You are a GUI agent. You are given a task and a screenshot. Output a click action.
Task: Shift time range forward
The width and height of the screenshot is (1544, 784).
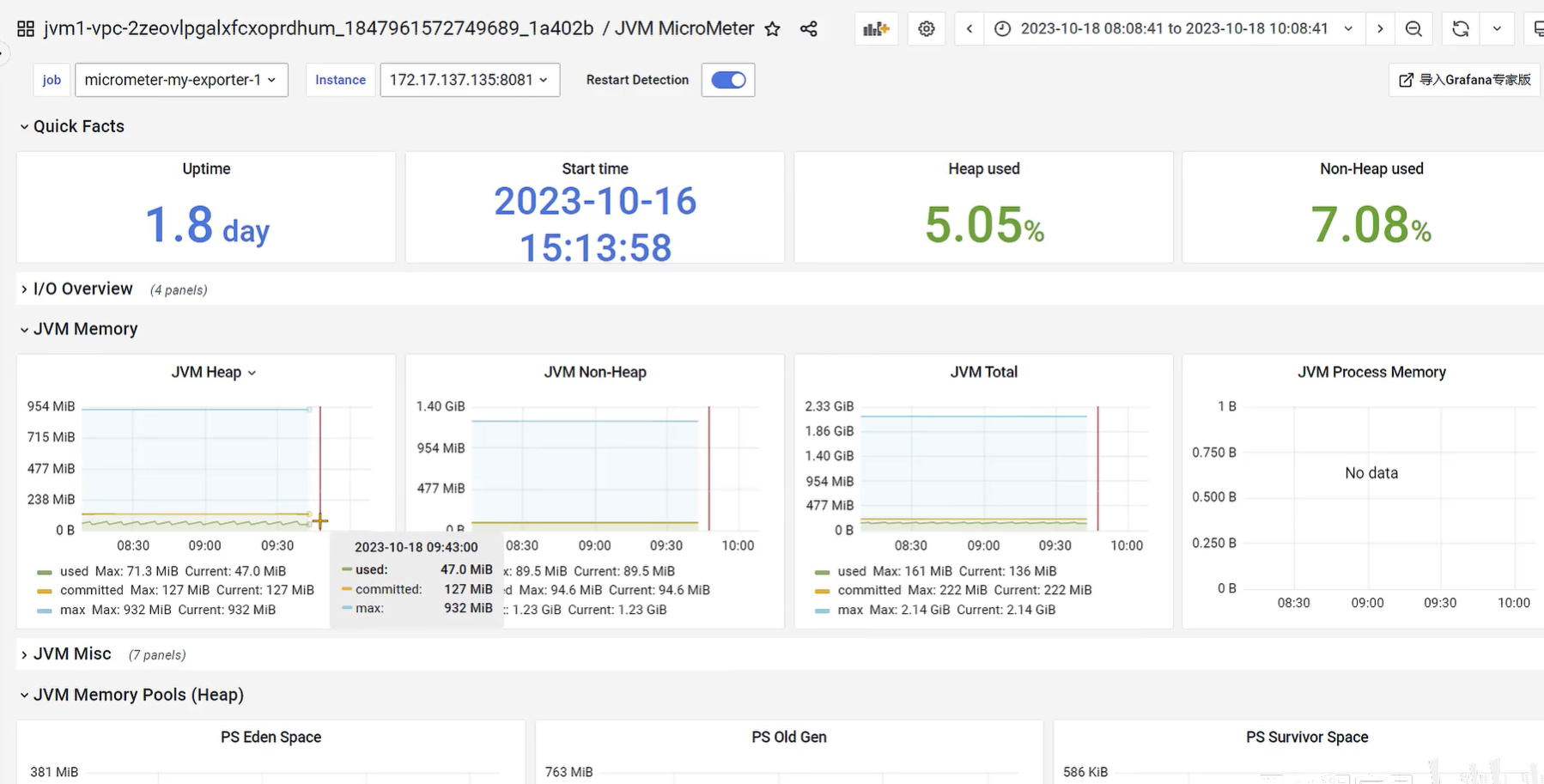pos(1380,28)
